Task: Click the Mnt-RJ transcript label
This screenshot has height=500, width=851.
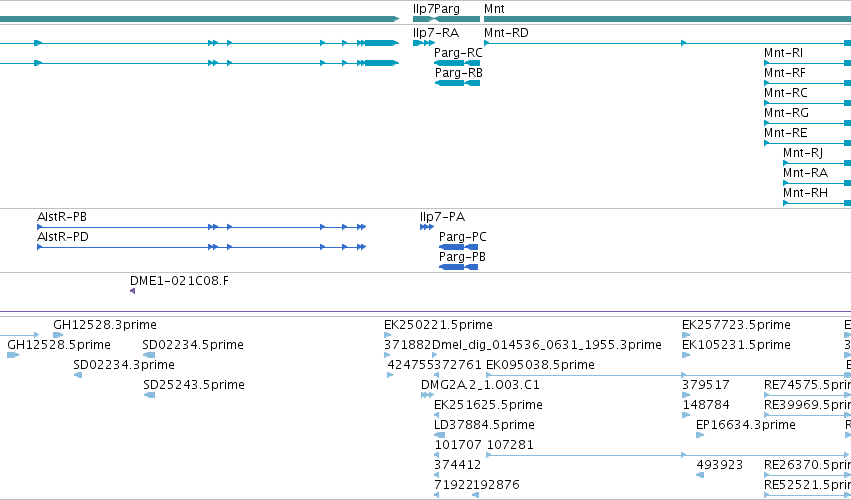Action: (x=803, y=153)
